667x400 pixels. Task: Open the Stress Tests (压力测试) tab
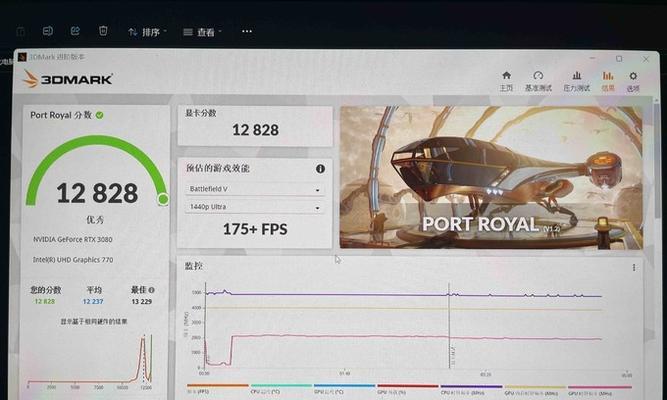click(576, 81)
